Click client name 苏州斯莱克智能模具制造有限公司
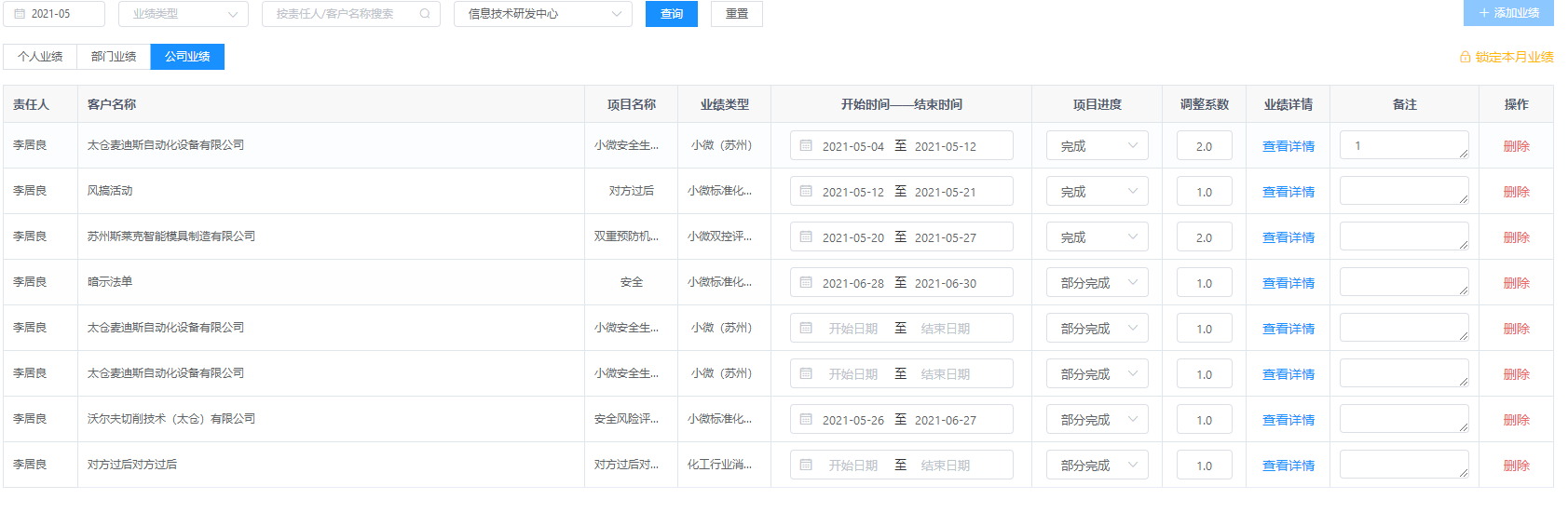1568x513 pixels. pyautogui.click(x=171, y=236)
